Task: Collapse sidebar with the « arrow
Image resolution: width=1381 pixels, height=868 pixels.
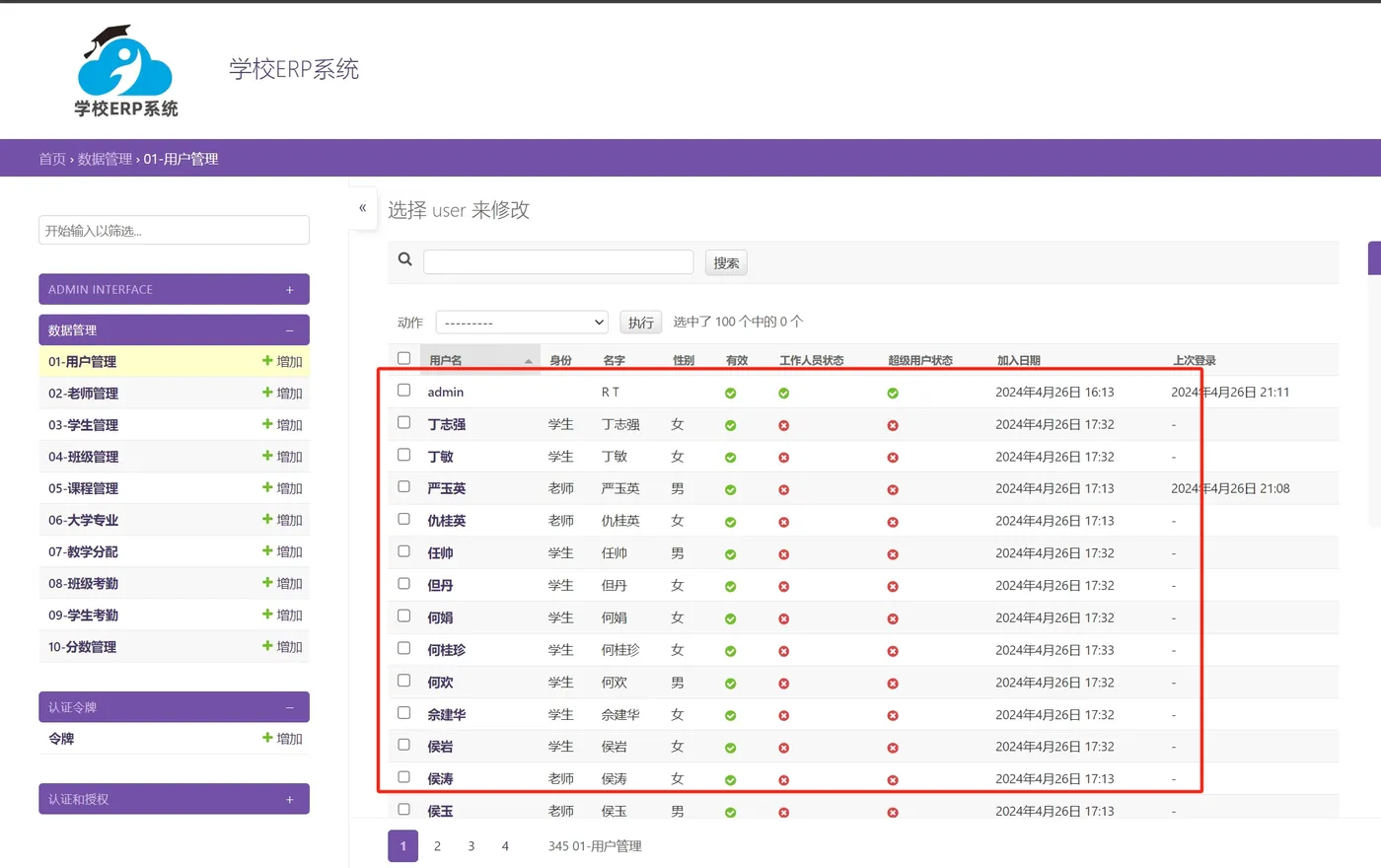Action: (x=362, y=208)
